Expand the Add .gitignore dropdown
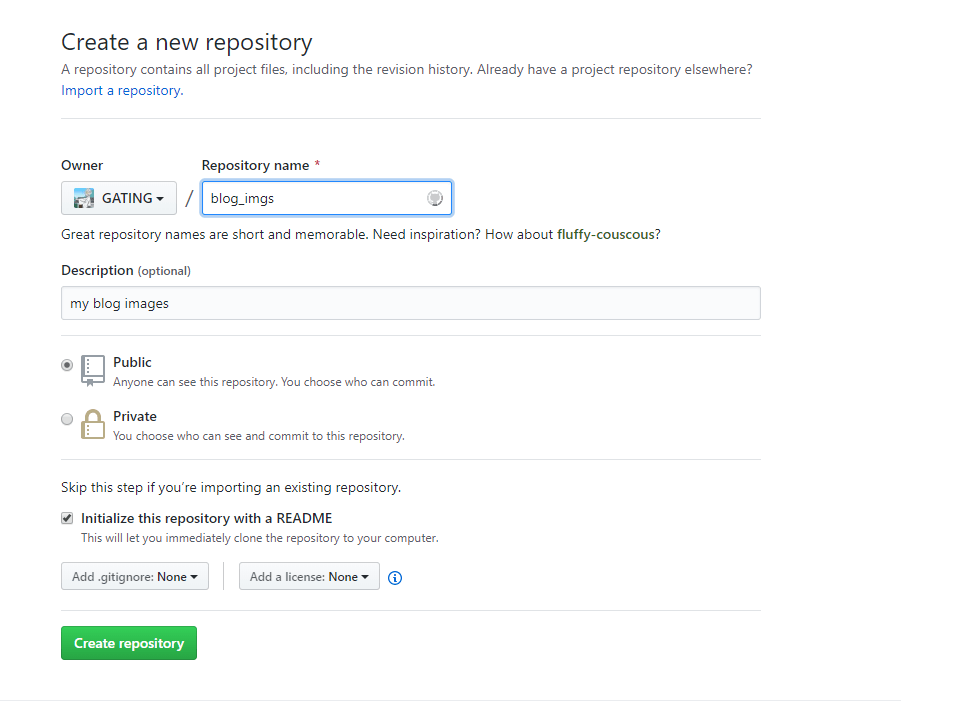This screenshot has width=963, height=707. point(135,577)
